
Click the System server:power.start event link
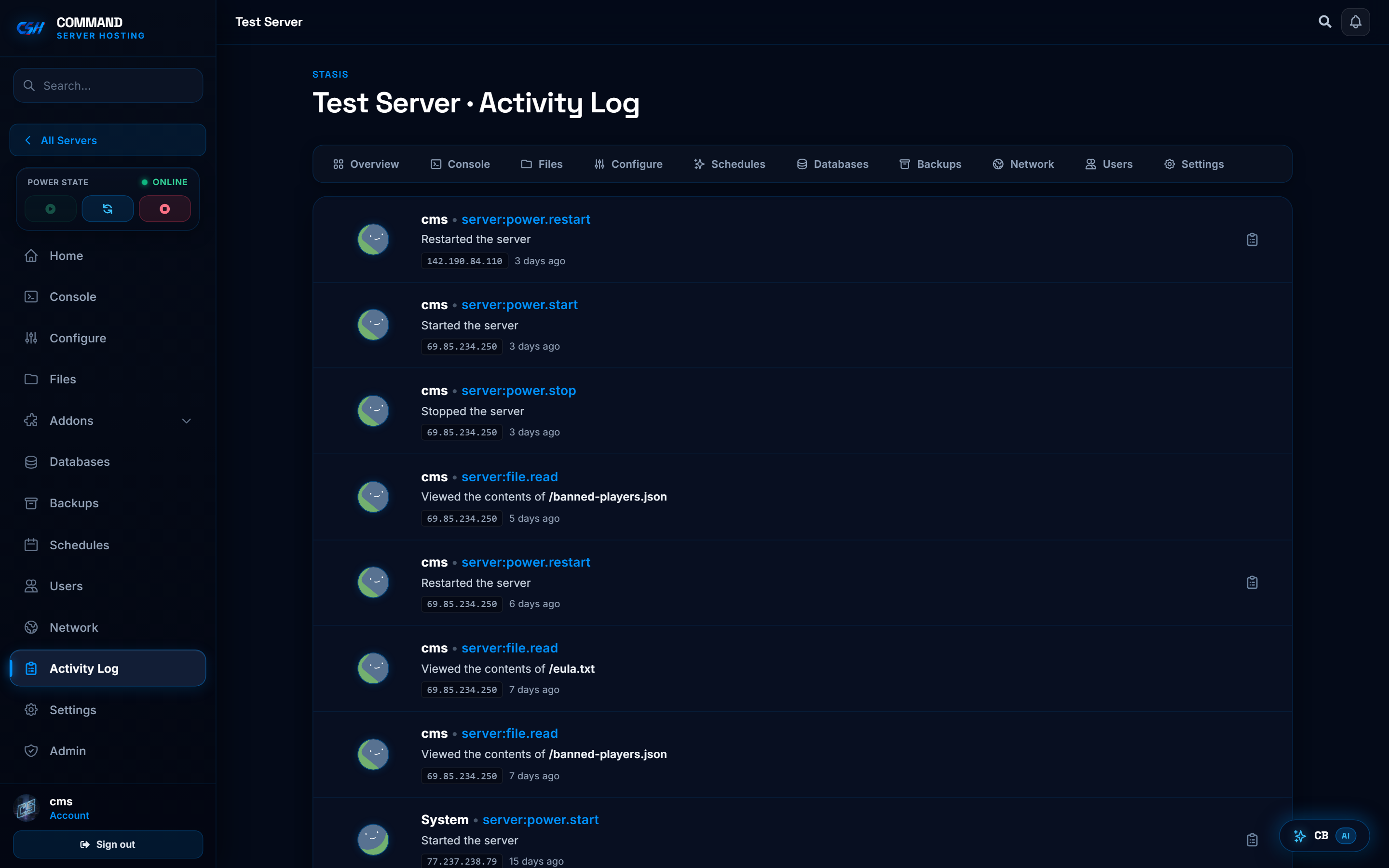540,820
